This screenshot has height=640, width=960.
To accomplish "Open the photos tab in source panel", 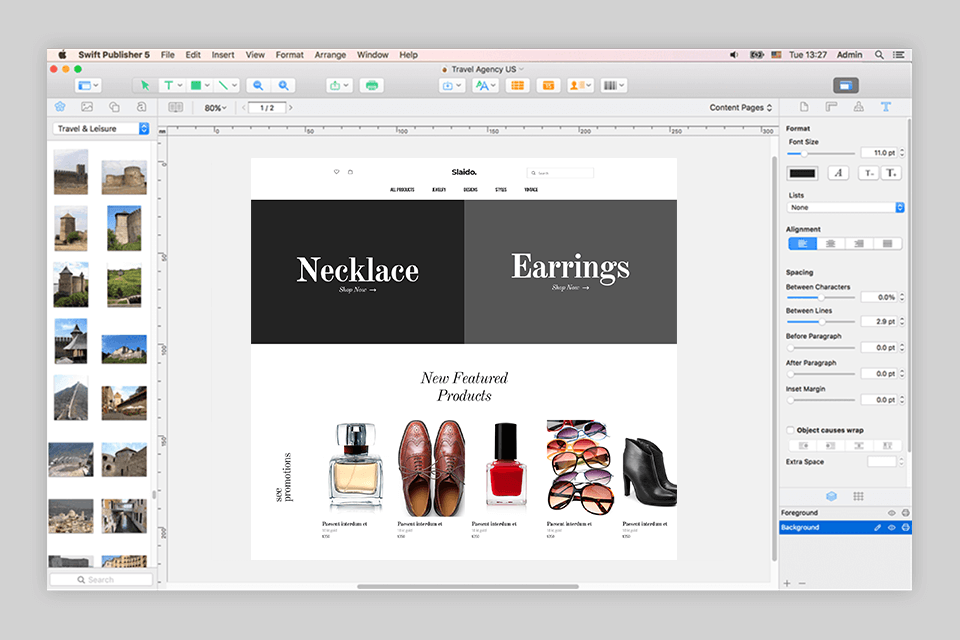I will point(87,107).
